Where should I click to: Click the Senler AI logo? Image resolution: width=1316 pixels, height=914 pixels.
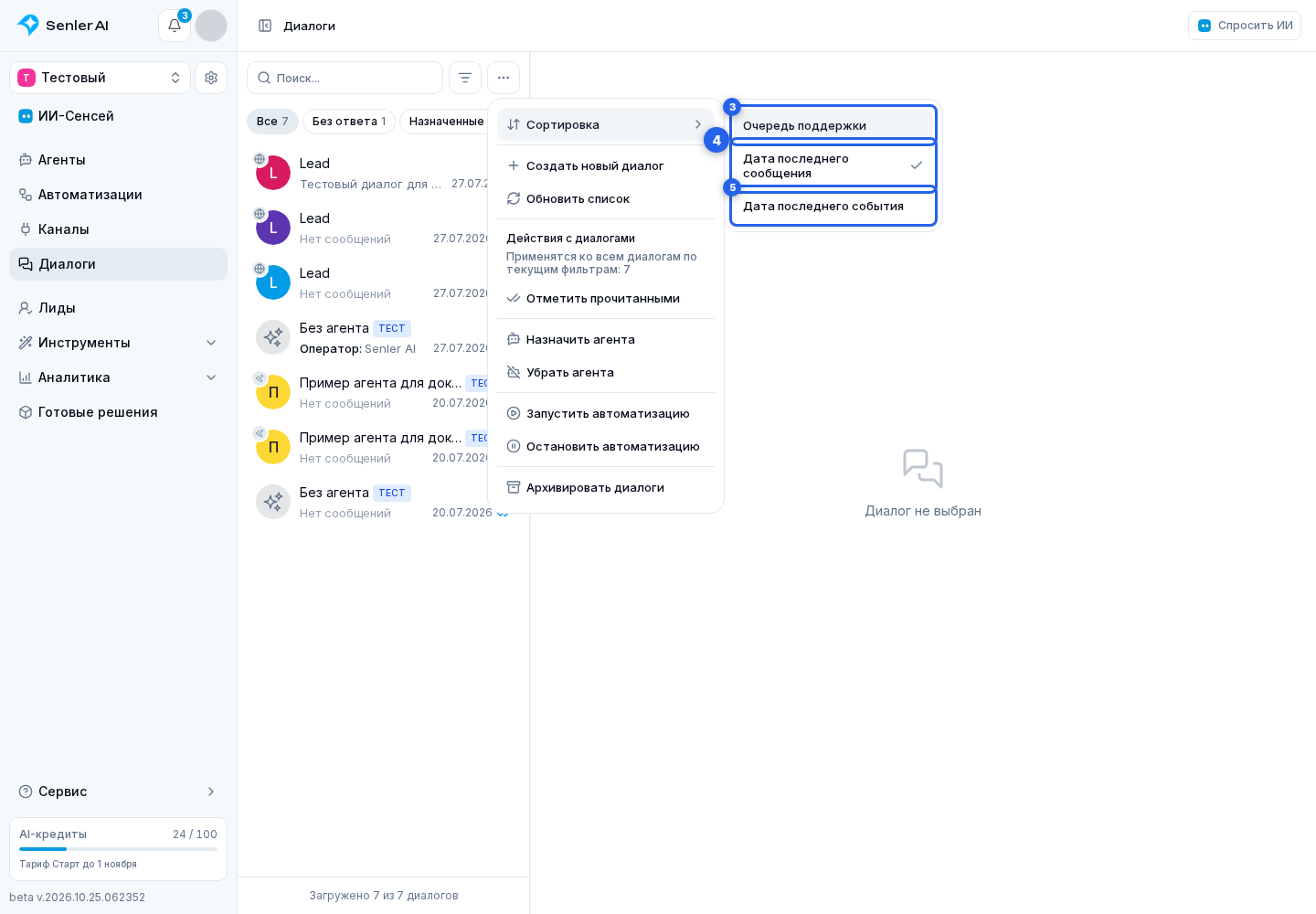(x=63, y=26)
